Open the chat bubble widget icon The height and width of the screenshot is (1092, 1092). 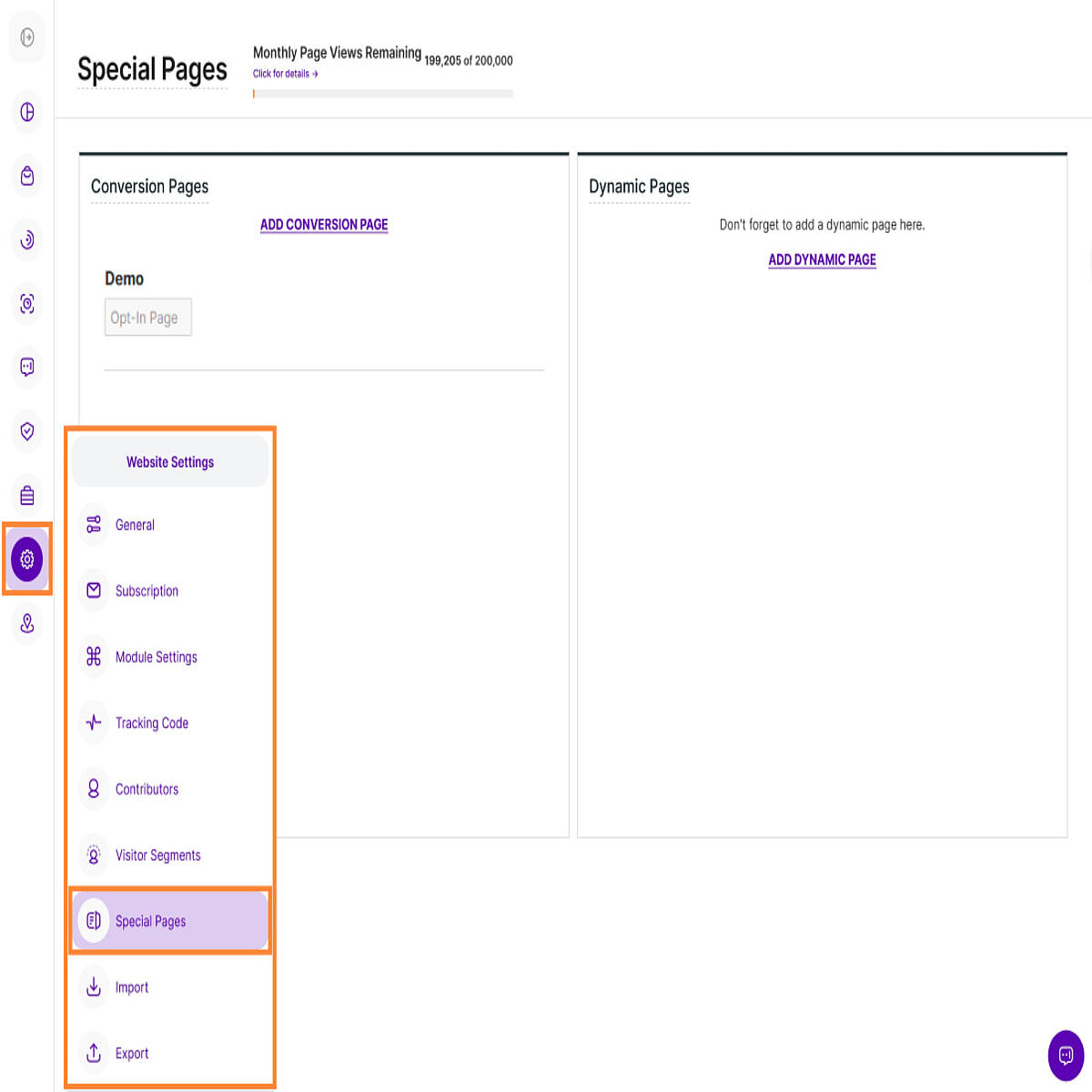pyautogui.click(x=1066, y=1056)
